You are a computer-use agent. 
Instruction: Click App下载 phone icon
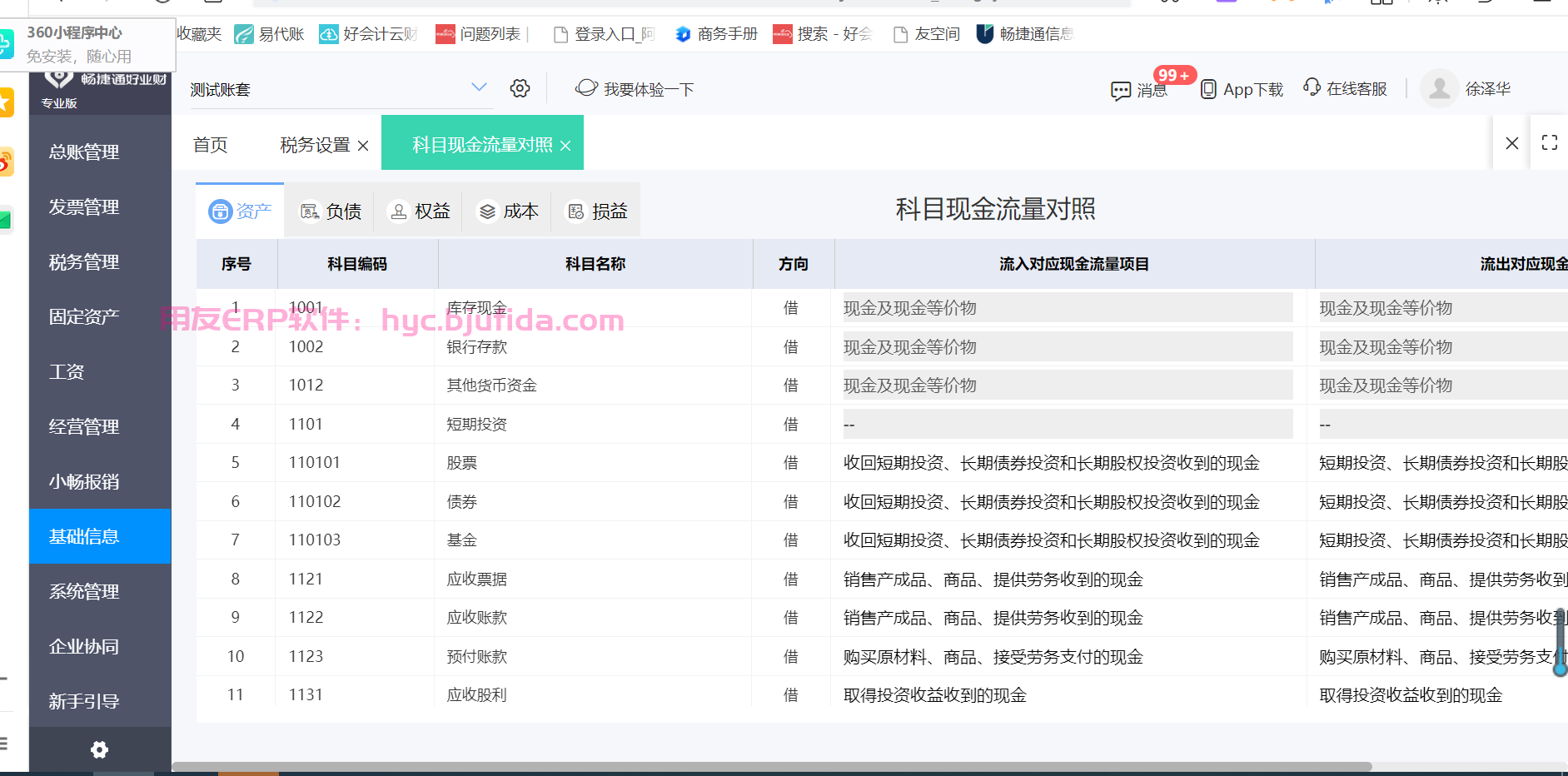point(1208,89)
